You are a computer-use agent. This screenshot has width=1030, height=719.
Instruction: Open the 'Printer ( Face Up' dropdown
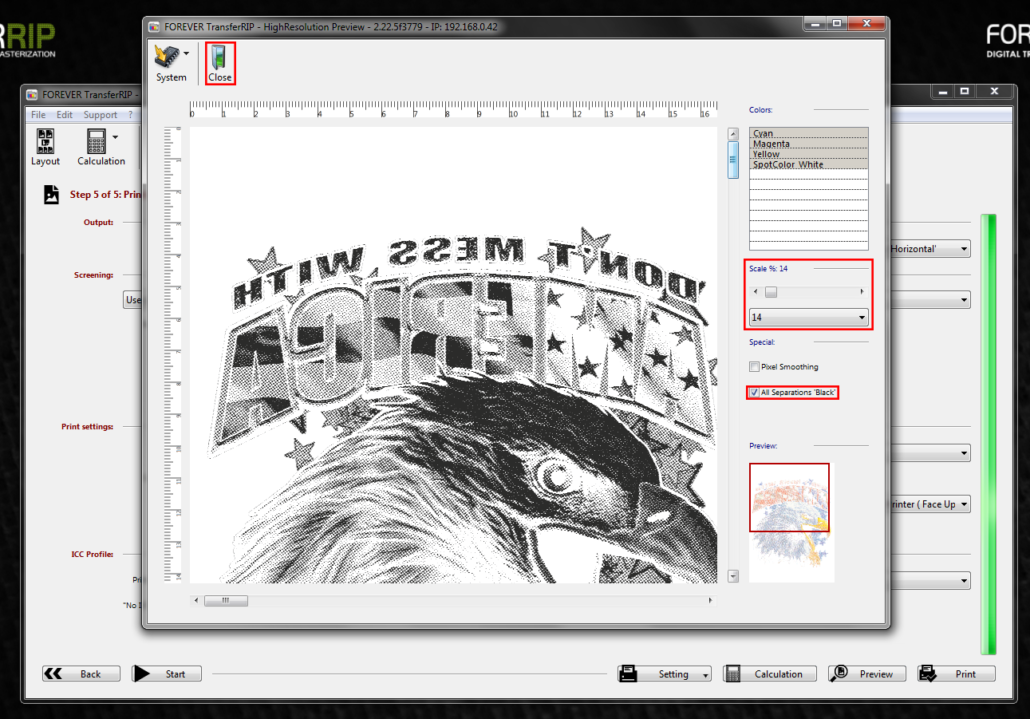(x=929, y=504)
